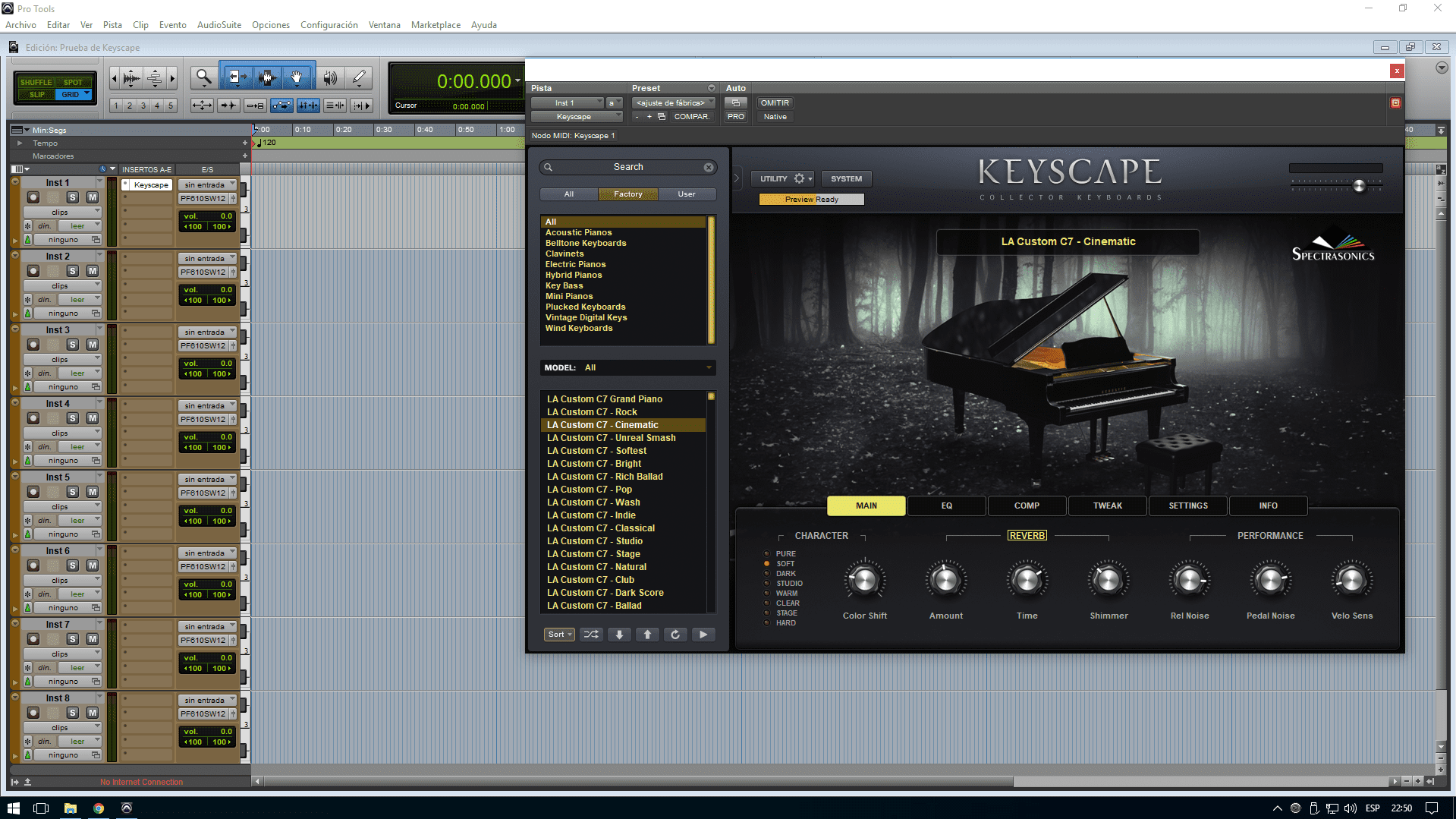The image size is (1456, 819).
Task: Open the AudioSuite menu
Action: pyautogui.click(x=219, y=25)
